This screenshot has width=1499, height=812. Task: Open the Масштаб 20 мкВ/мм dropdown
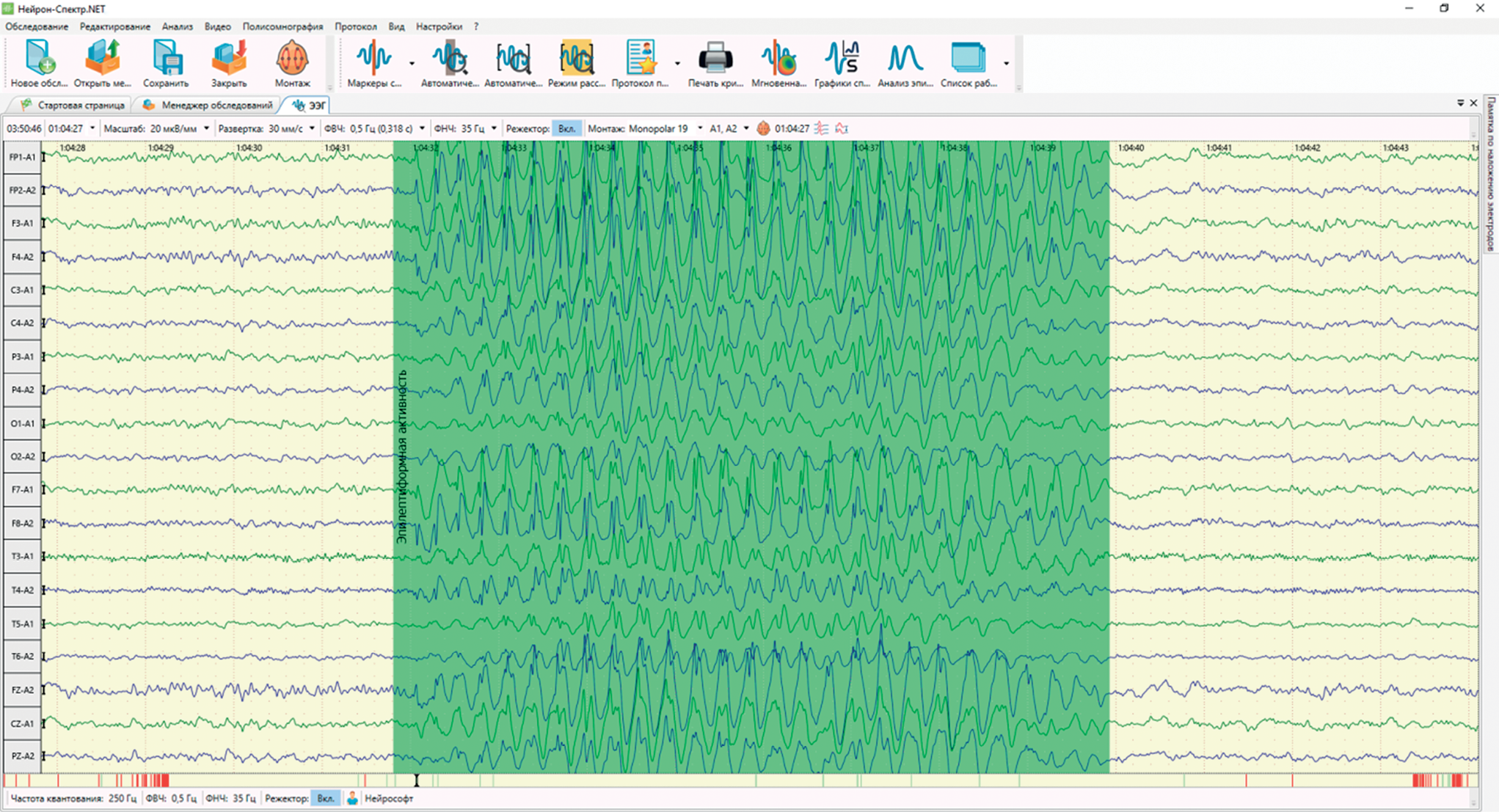(206, 128)
